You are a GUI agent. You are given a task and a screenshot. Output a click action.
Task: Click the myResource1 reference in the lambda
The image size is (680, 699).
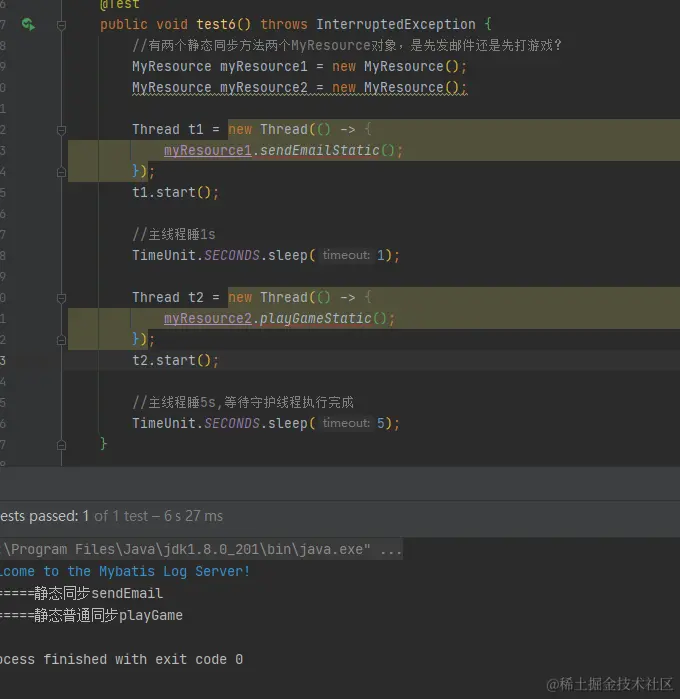point(208,151)
